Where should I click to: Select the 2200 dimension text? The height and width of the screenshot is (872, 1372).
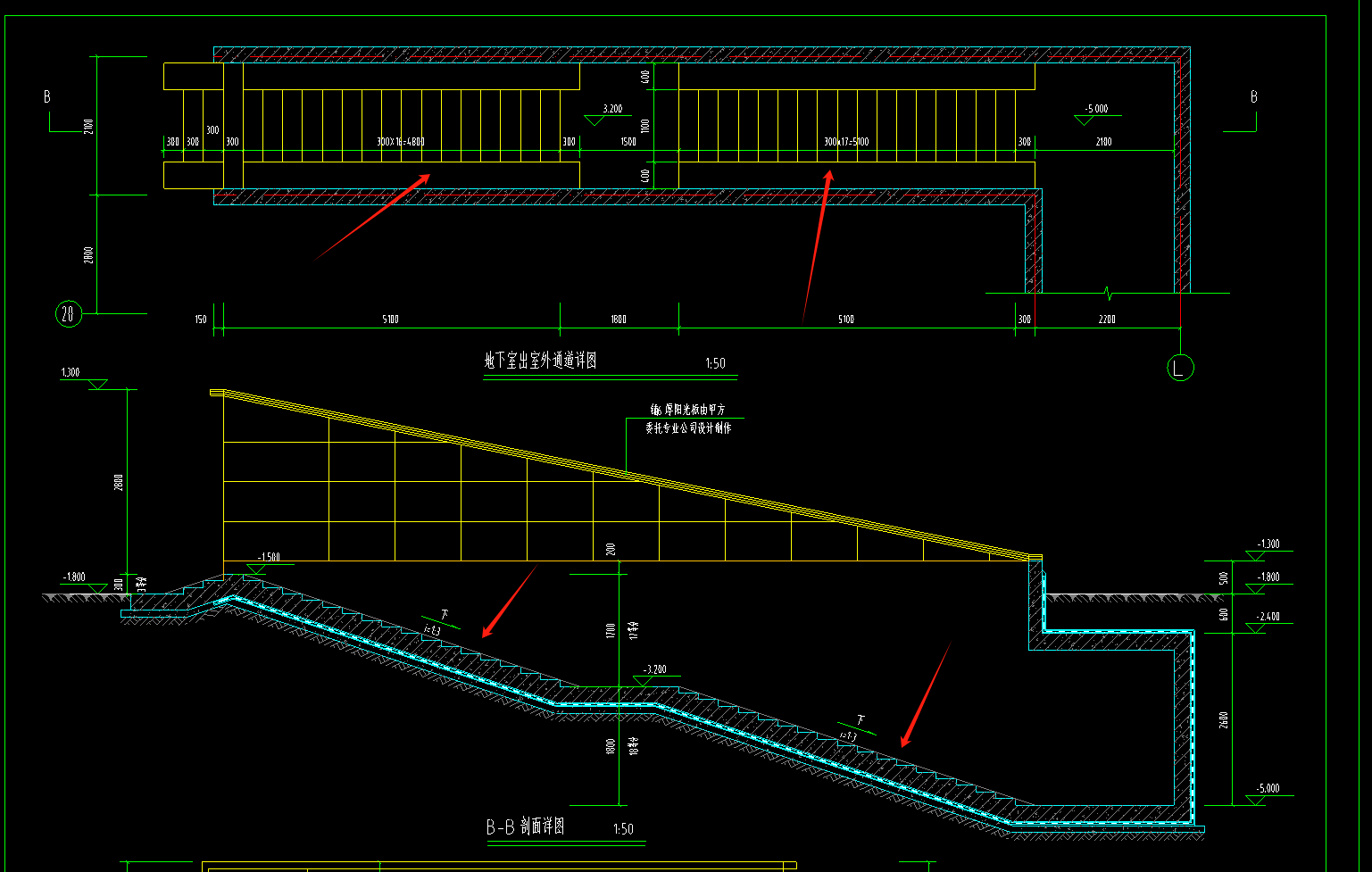click(1107, 320)
